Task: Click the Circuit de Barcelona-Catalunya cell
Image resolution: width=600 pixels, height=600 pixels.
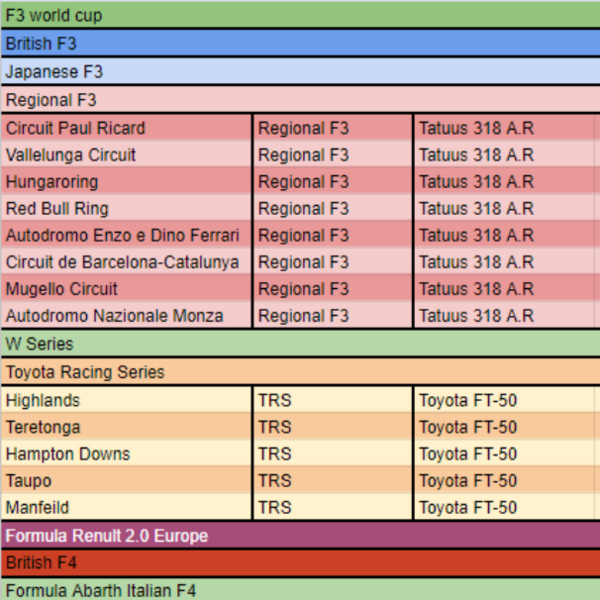Action: coord(126,262)
